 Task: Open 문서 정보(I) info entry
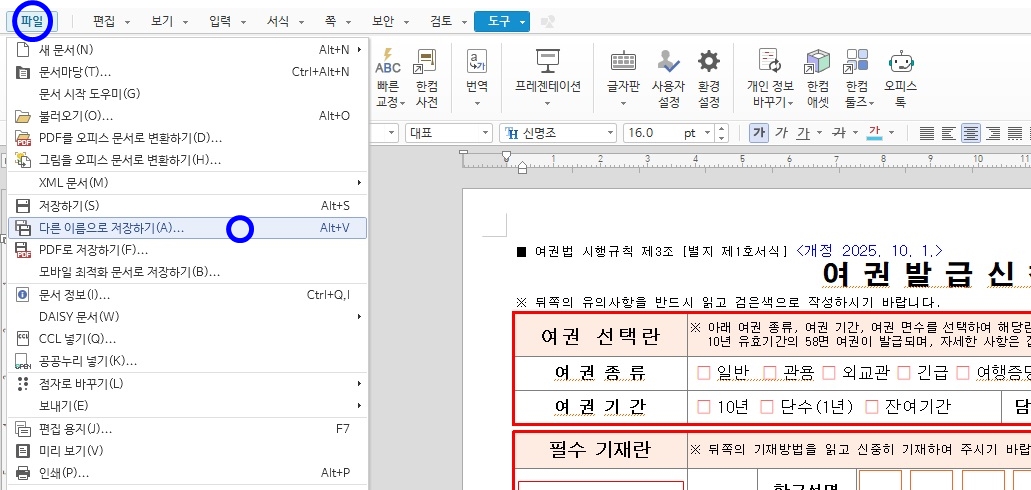coord(187,295)
